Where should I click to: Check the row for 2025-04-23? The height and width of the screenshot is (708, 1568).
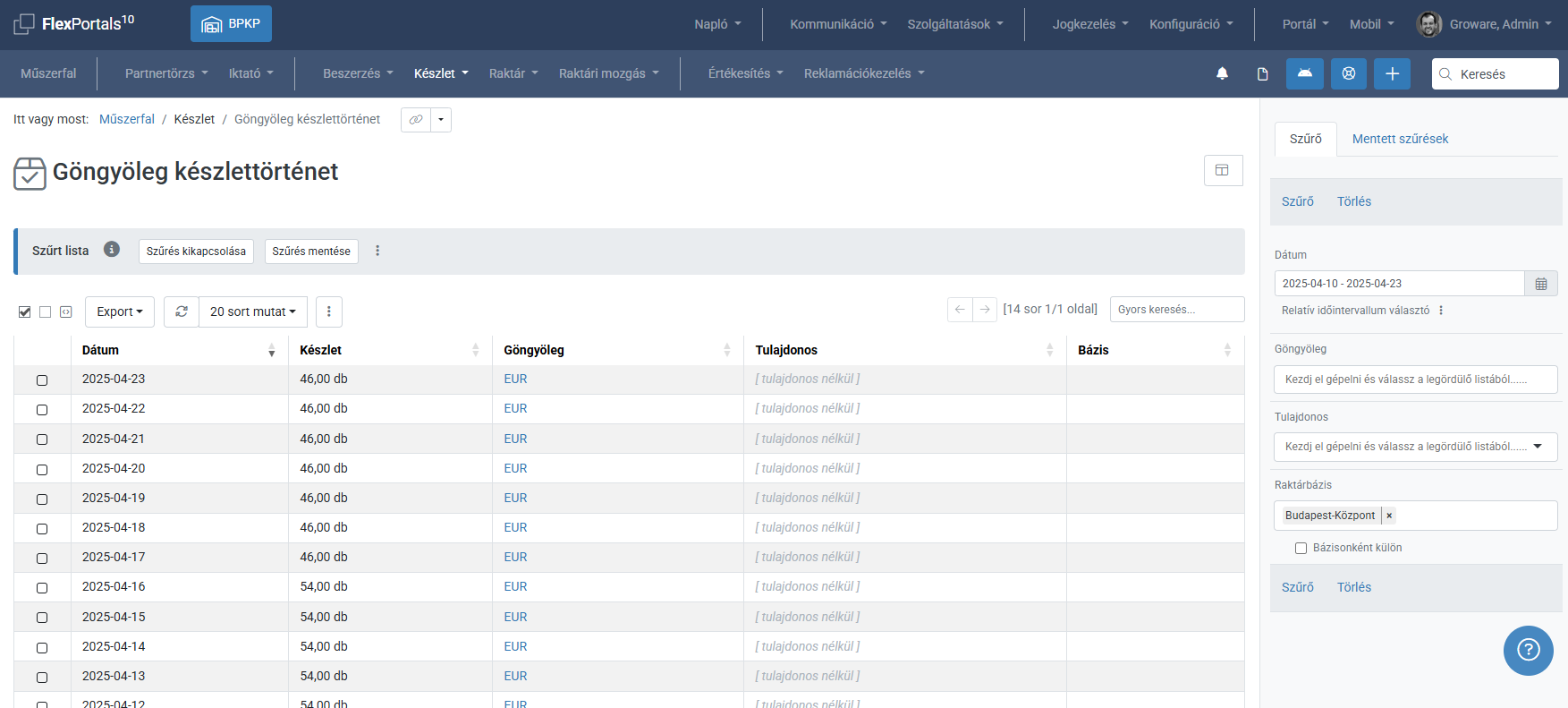pos(42,380)
